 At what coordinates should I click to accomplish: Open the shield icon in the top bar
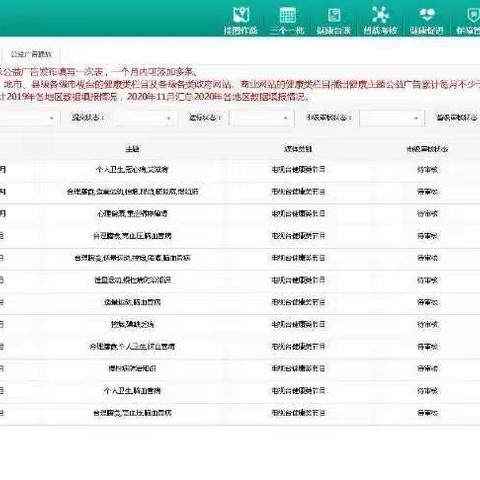pyautogui.click(x=473, y=15)
